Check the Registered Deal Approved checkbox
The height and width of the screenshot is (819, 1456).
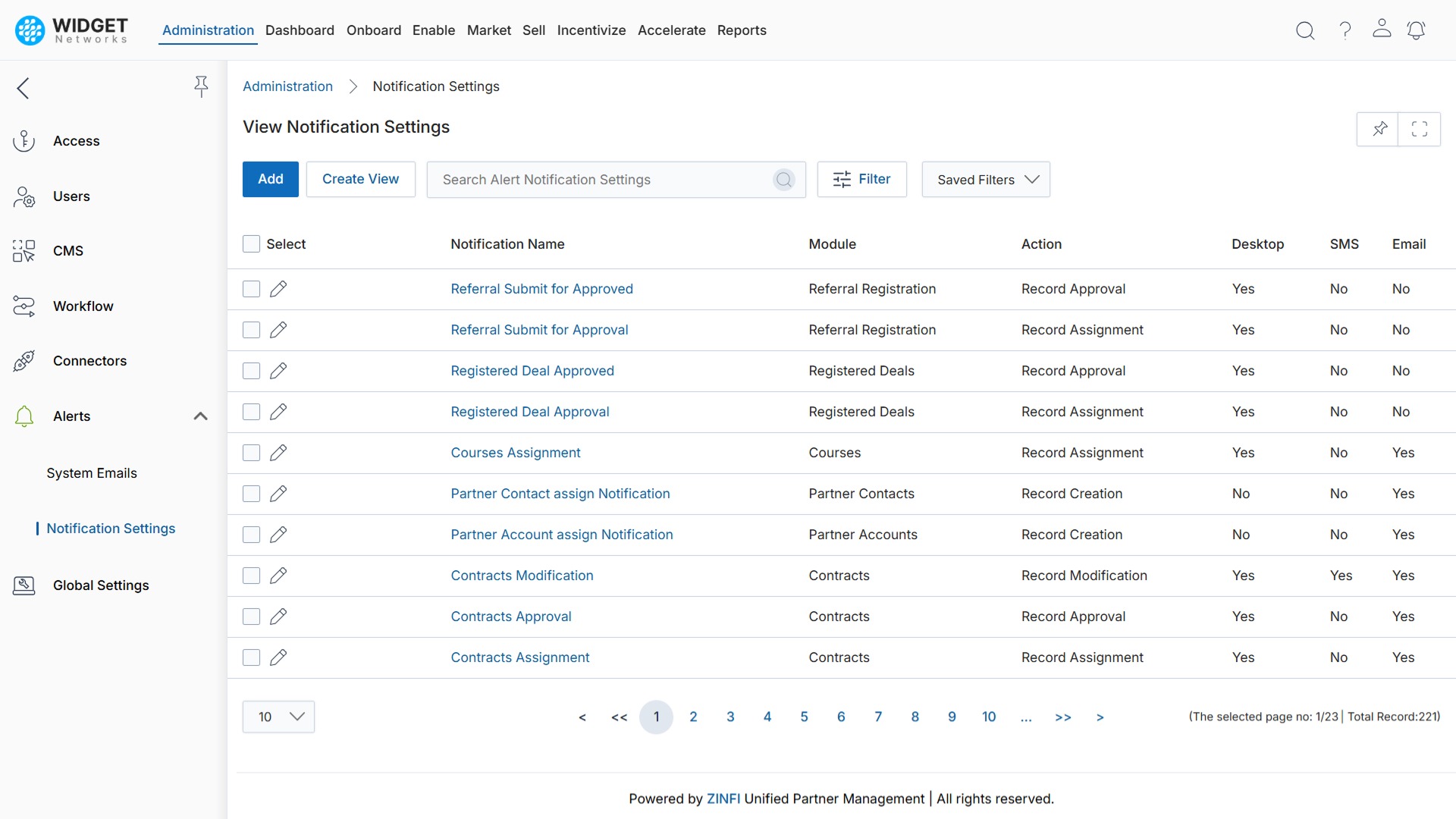(x=251, y=371)
